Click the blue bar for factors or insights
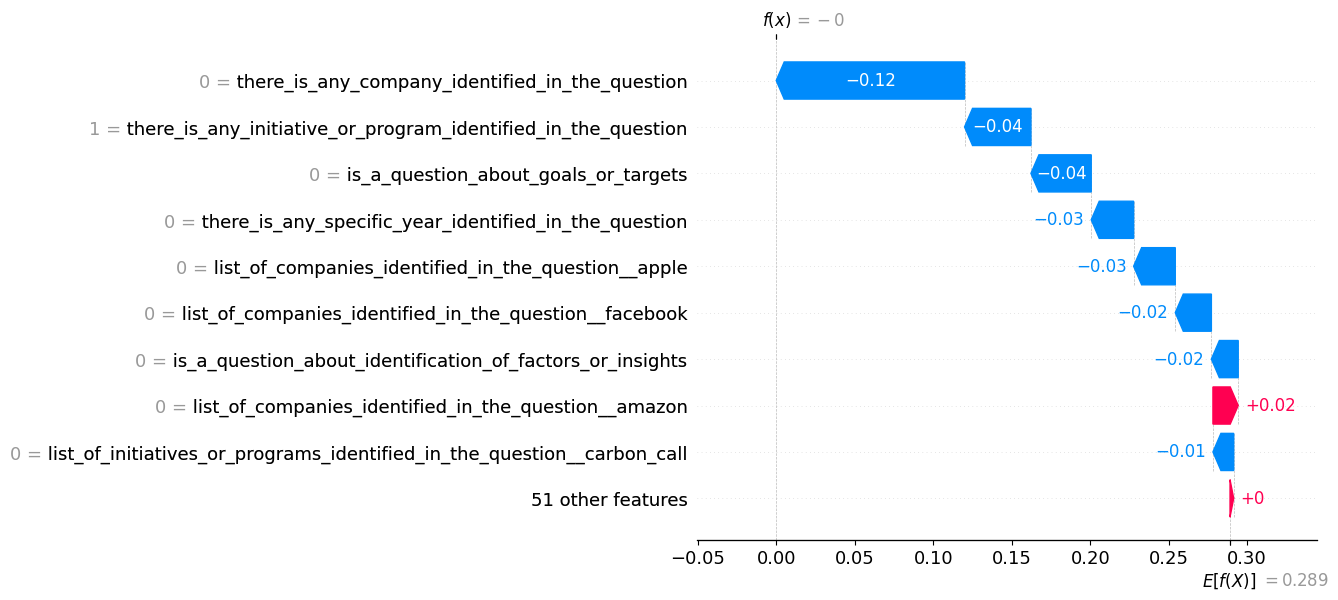Screen dimensions: 1338x600 pos(1225,360)
